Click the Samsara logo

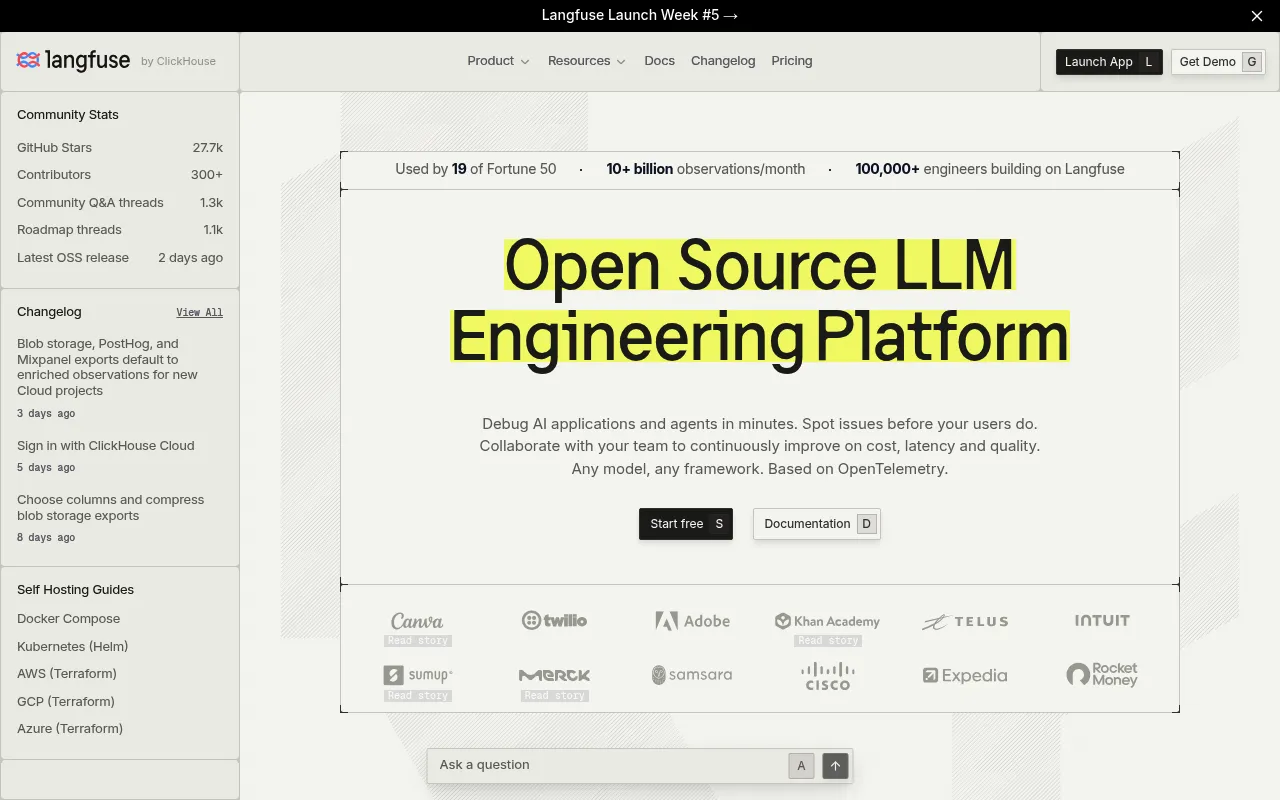click(x=692, y=675)
